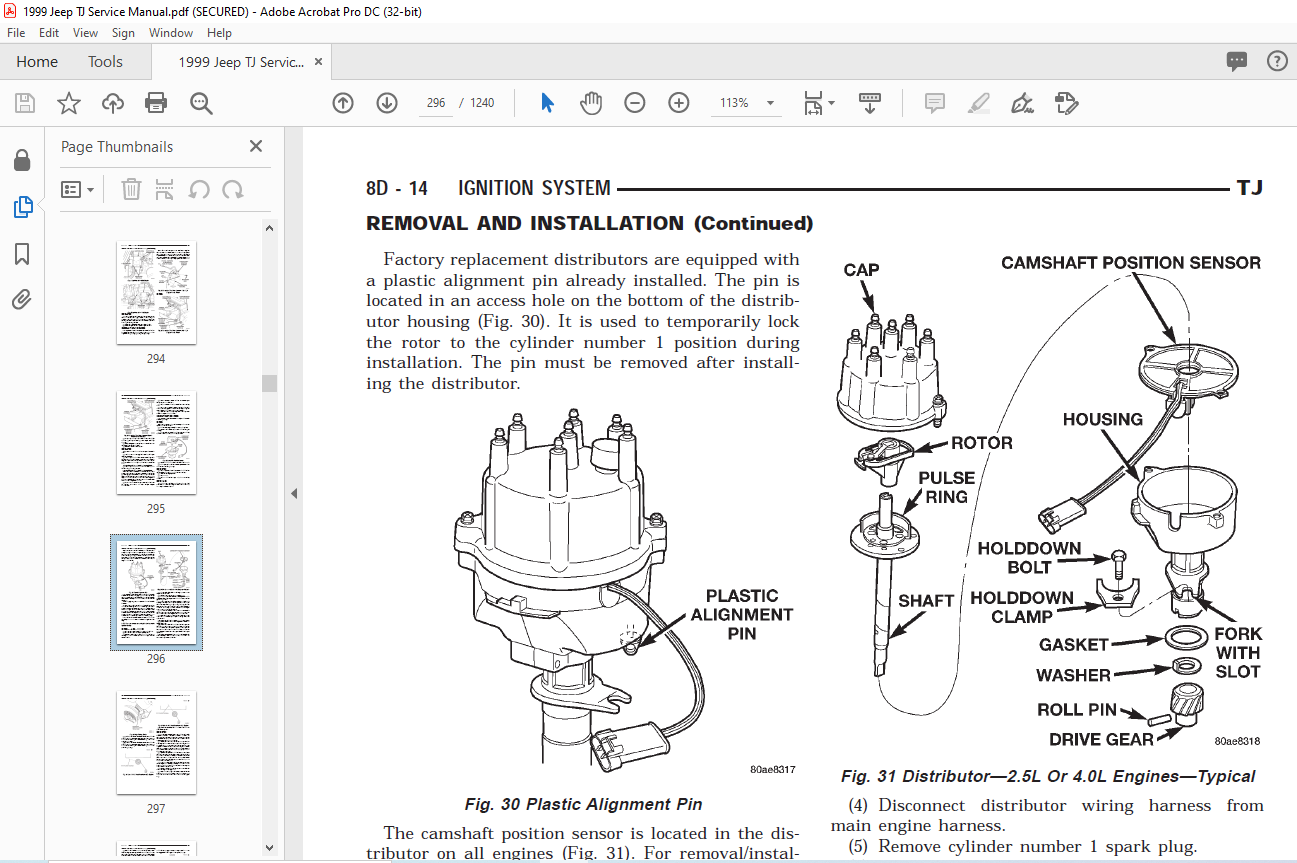This screenshot has height=863, width=1297.
Task: Activate the selection arrow tool
Action: [547, 103]
